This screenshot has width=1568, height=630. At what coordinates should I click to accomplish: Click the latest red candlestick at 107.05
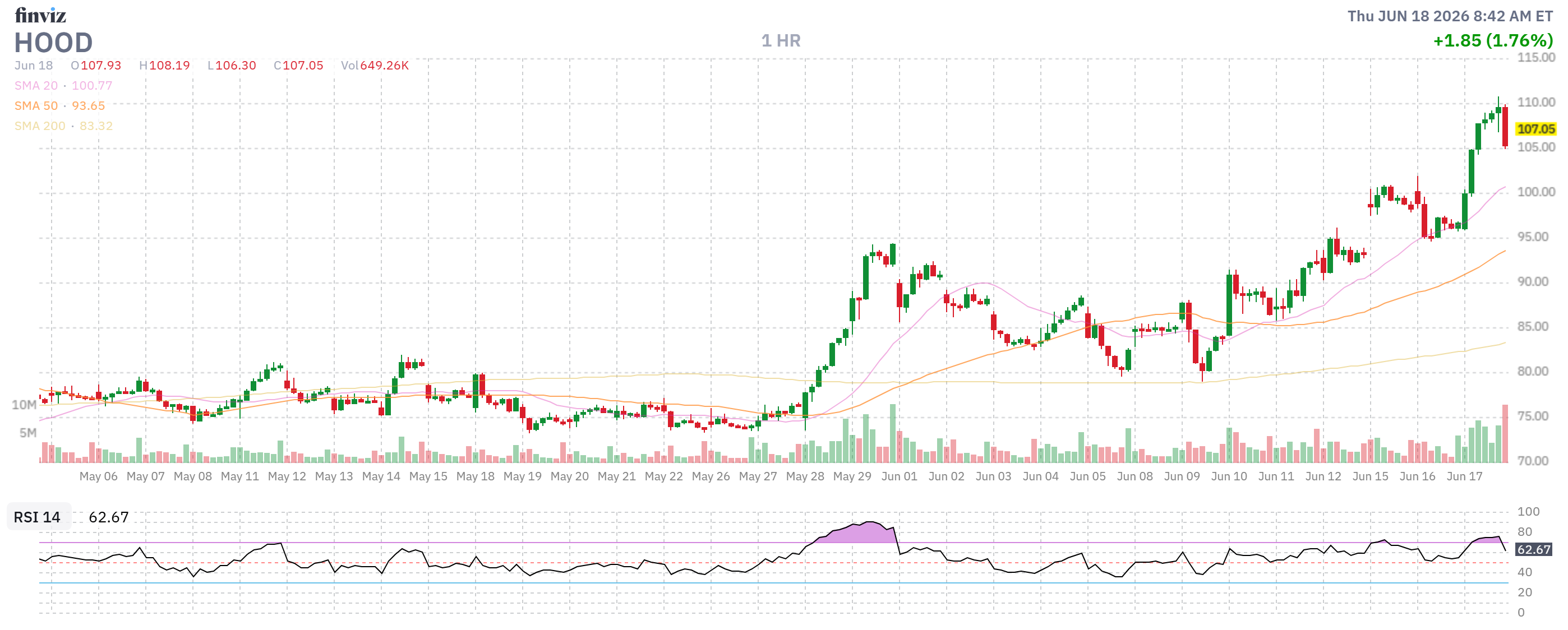coord(1505,127)
